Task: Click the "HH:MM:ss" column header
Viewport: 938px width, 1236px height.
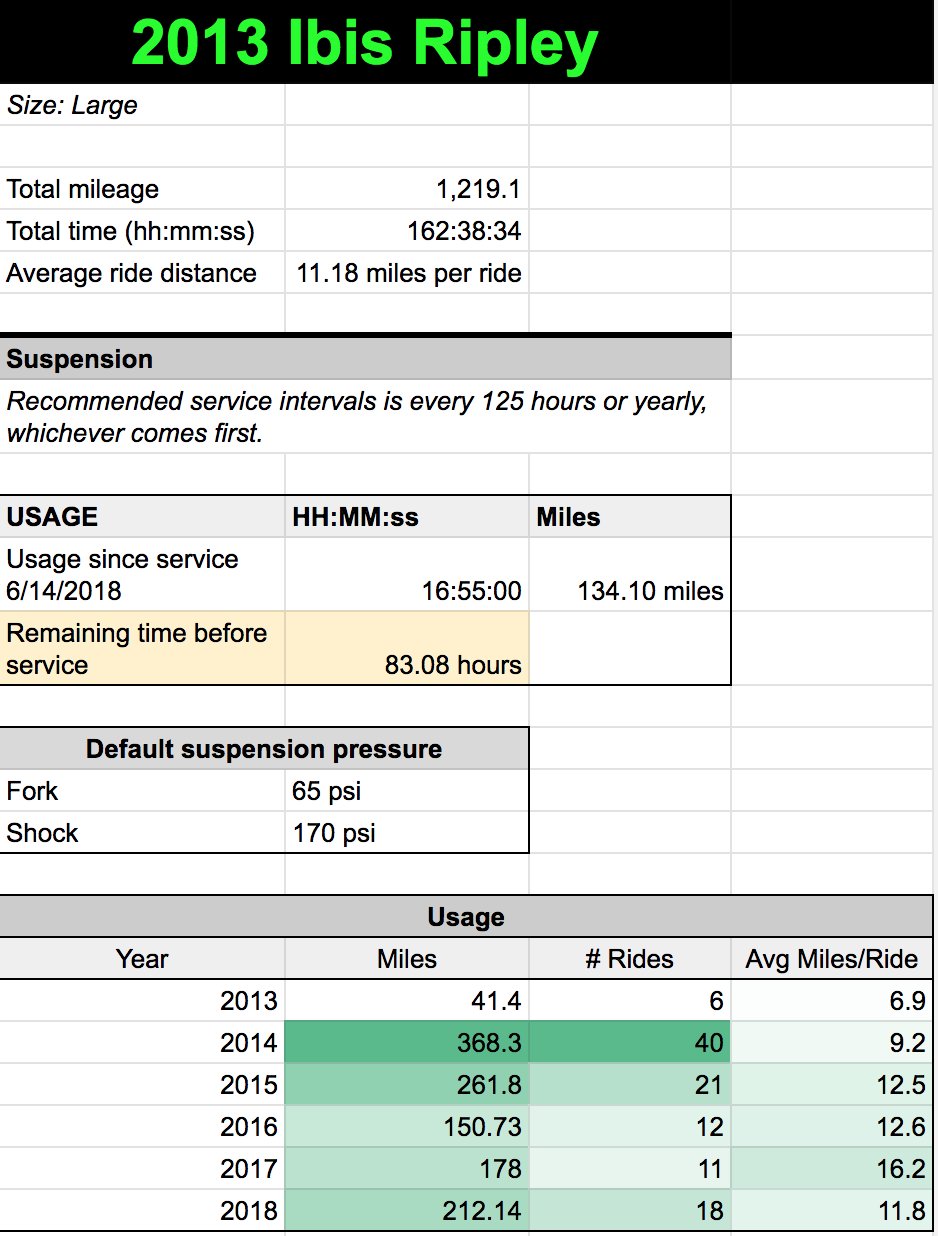Action: point(407,517)
